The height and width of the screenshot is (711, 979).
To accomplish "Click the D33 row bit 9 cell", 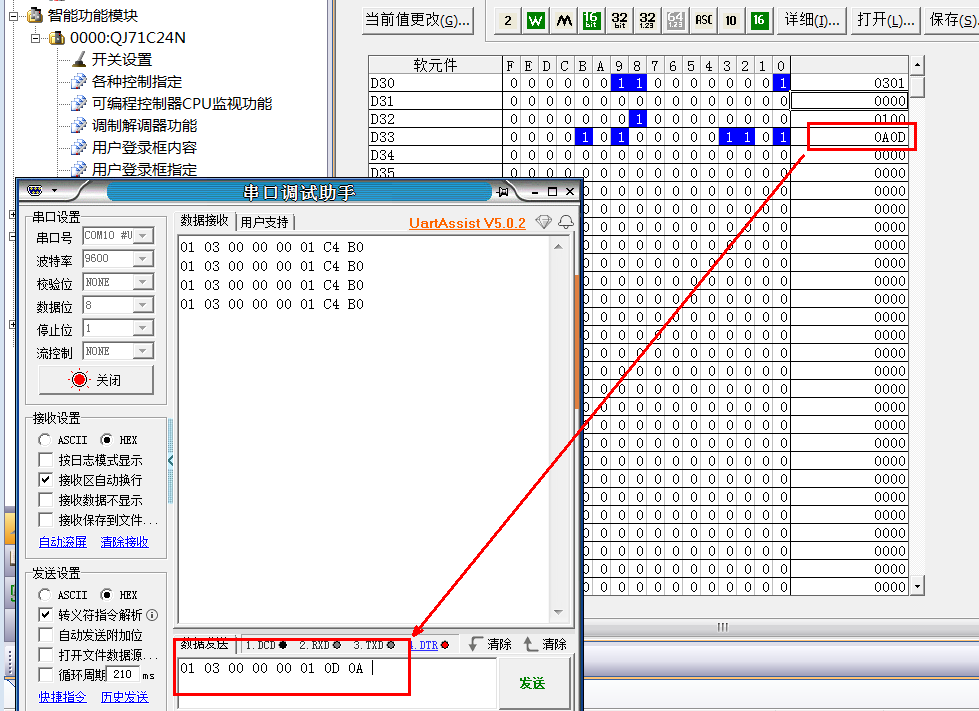I will pos(619,137).
